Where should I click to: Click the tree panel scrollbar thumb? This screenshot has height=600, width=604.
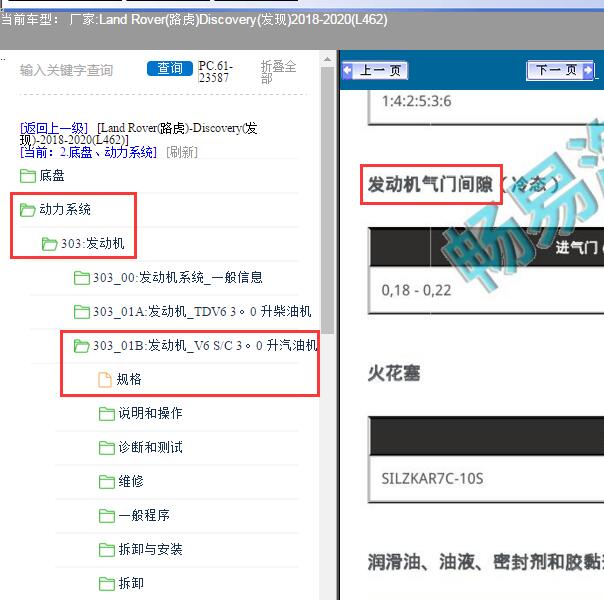click(327, 200)
